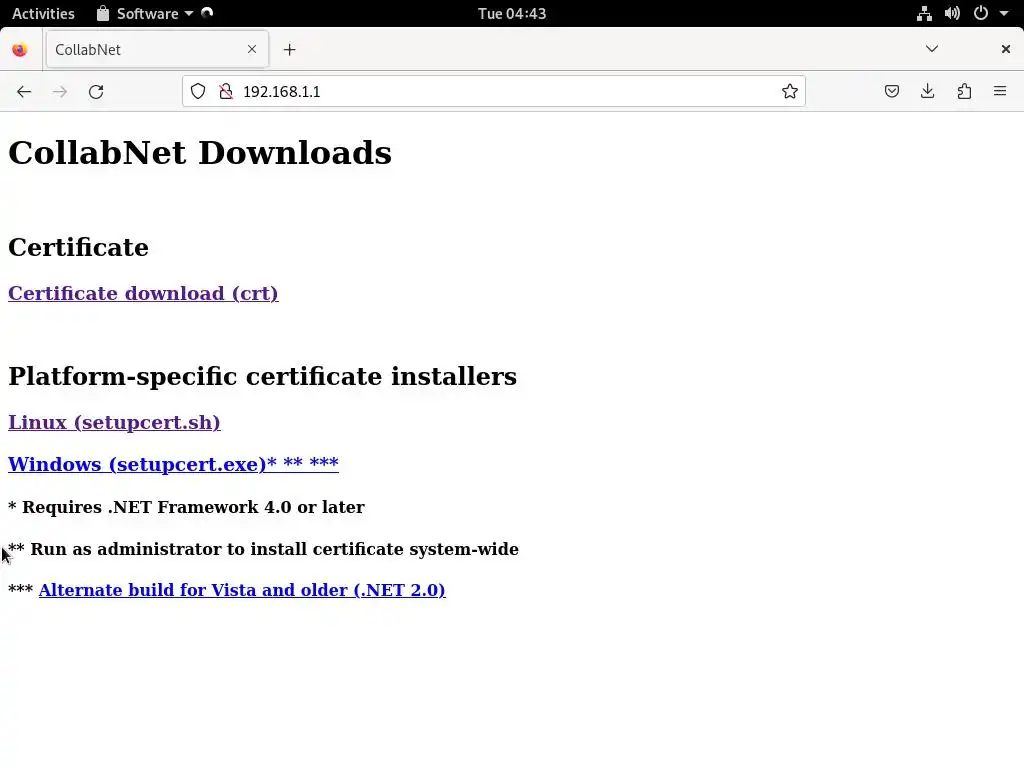Image resolution: width=1024 pixels, height=768 pixels.
Task: Click the Requires .NET Framework 4.0 note
Action: tap(186, 507)
